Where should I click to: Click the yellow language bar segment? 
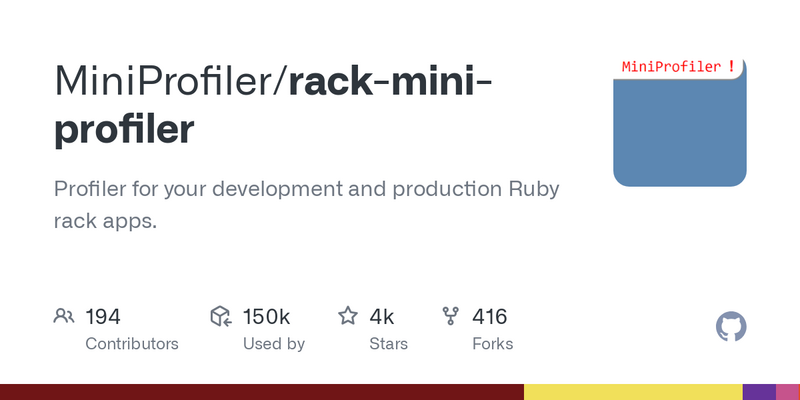[x=633, y=392]
